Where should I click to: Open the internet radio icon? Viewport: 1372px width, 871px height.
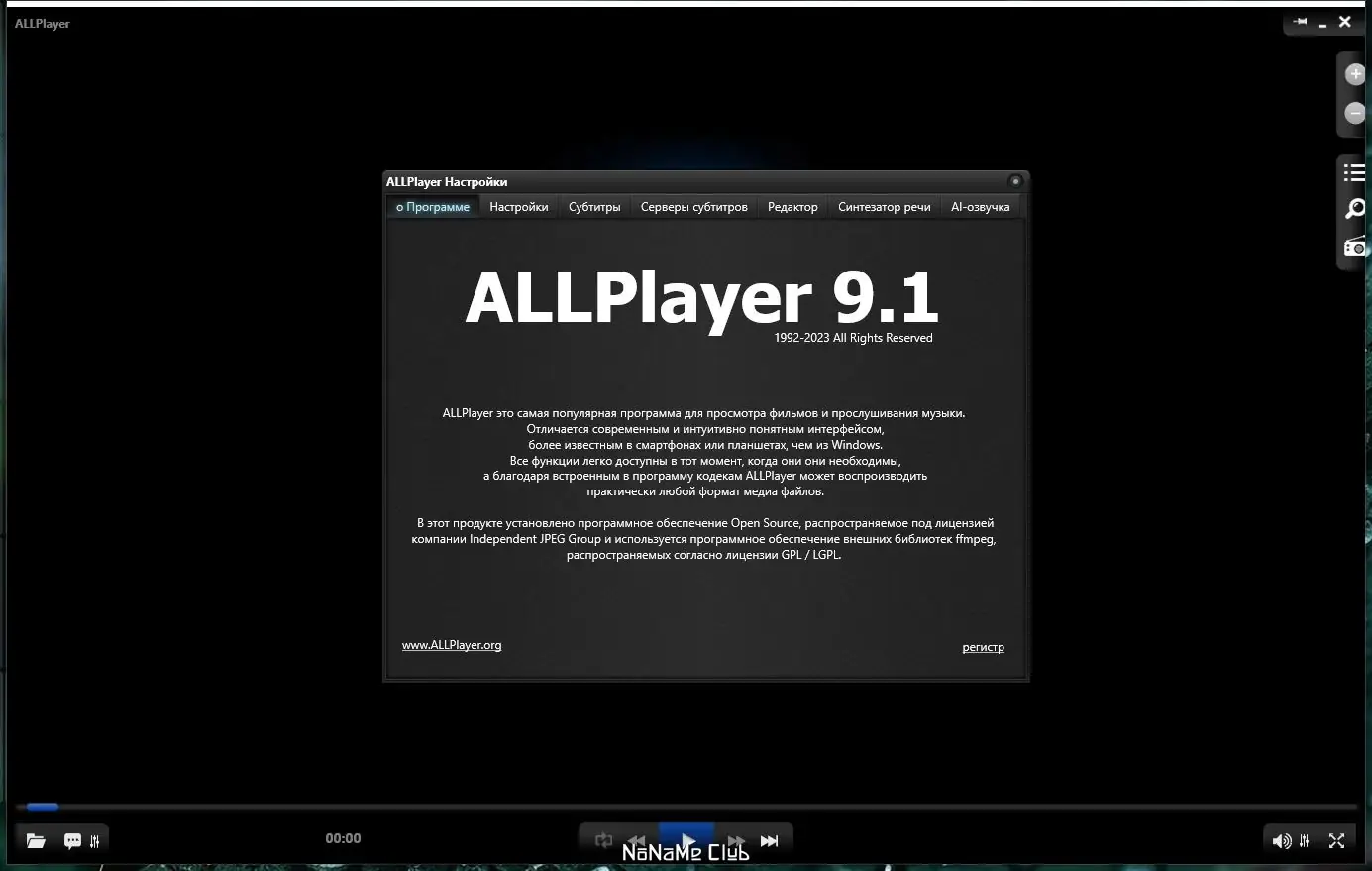[x=1354, y=247]
